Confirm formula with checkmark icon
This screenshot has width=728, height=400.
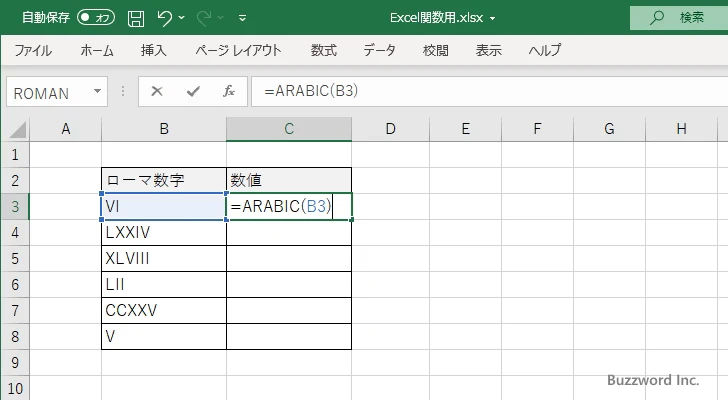pyautogui.click(x=193, y=91)
